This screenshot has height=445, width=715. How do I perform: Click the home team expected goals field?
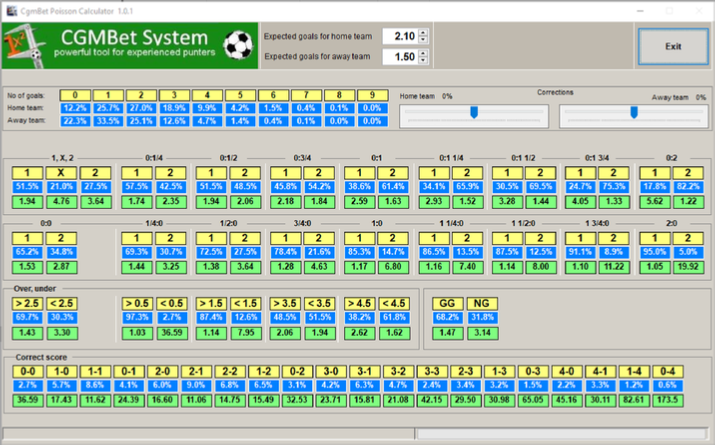(398, 36)
